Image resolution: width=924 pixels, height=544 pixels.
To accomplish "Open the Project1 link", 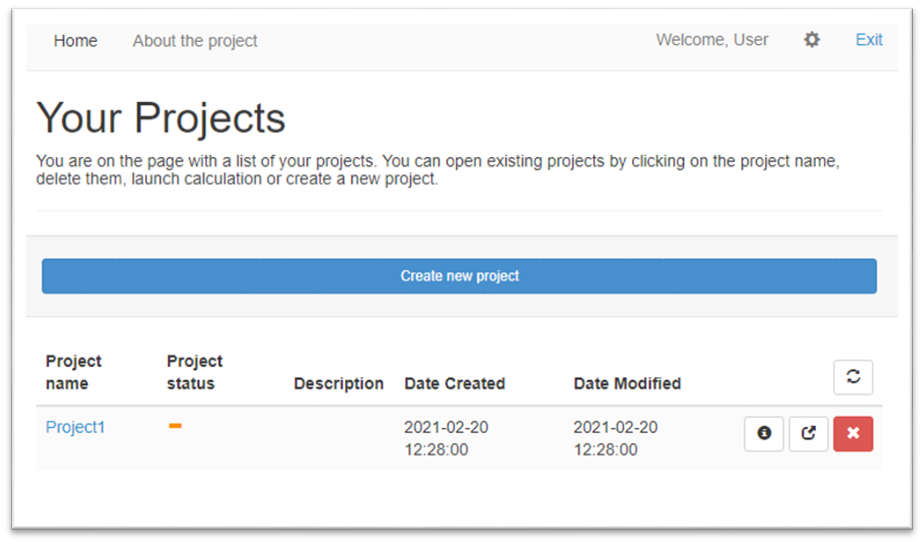I will coord(75,427).
